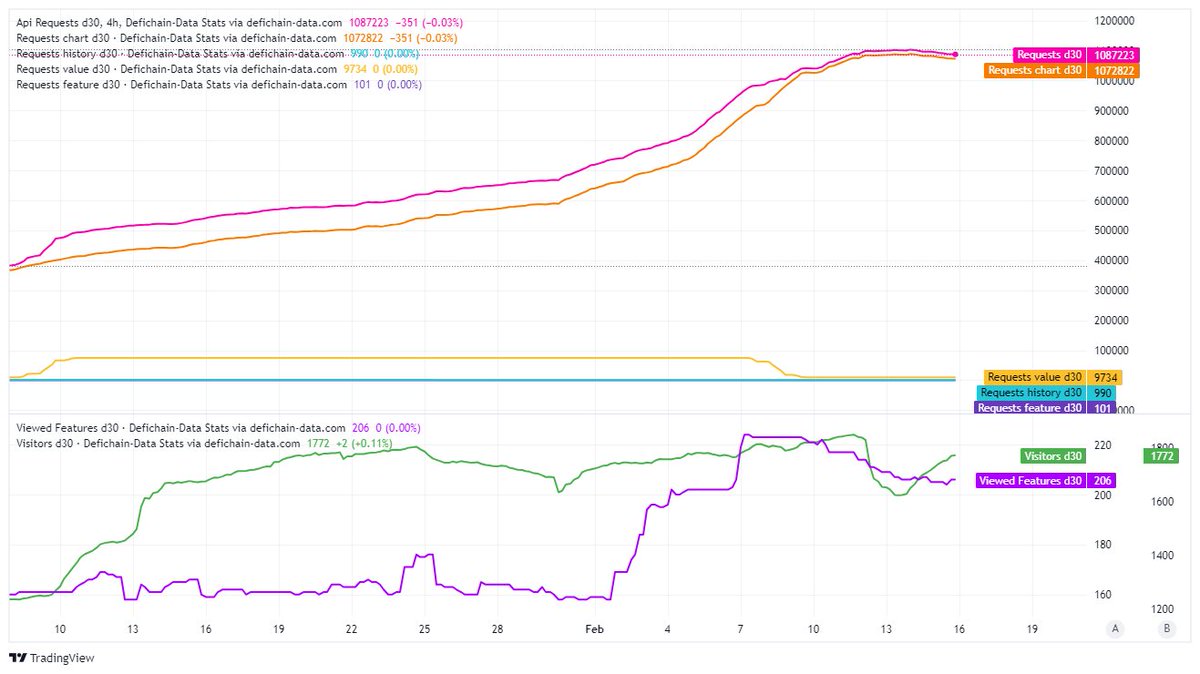
Task: Click the 4 date on time axis
Action: pos(667,629)
